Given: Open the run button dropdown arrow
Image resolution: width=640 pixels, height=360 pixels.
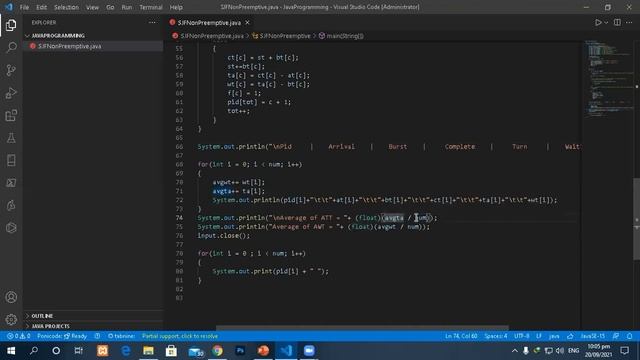Looking at the screenshot, I should [x=606, y=22].
